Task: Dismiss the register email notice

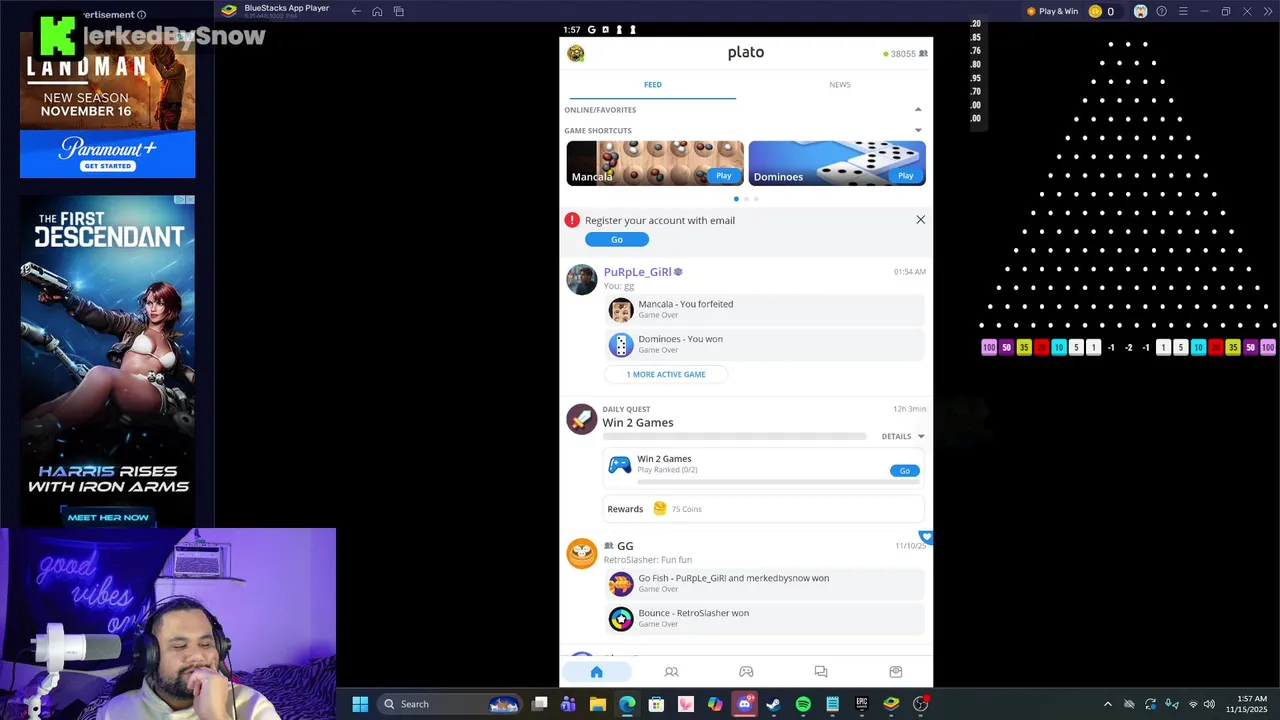Action: 921,220
